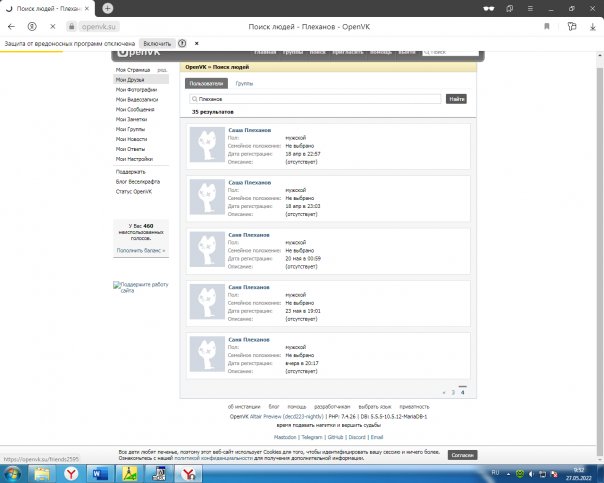
Task: Click the volume speaker icon in the system tray
Action: pyautogui.click(x=531, y=474)
